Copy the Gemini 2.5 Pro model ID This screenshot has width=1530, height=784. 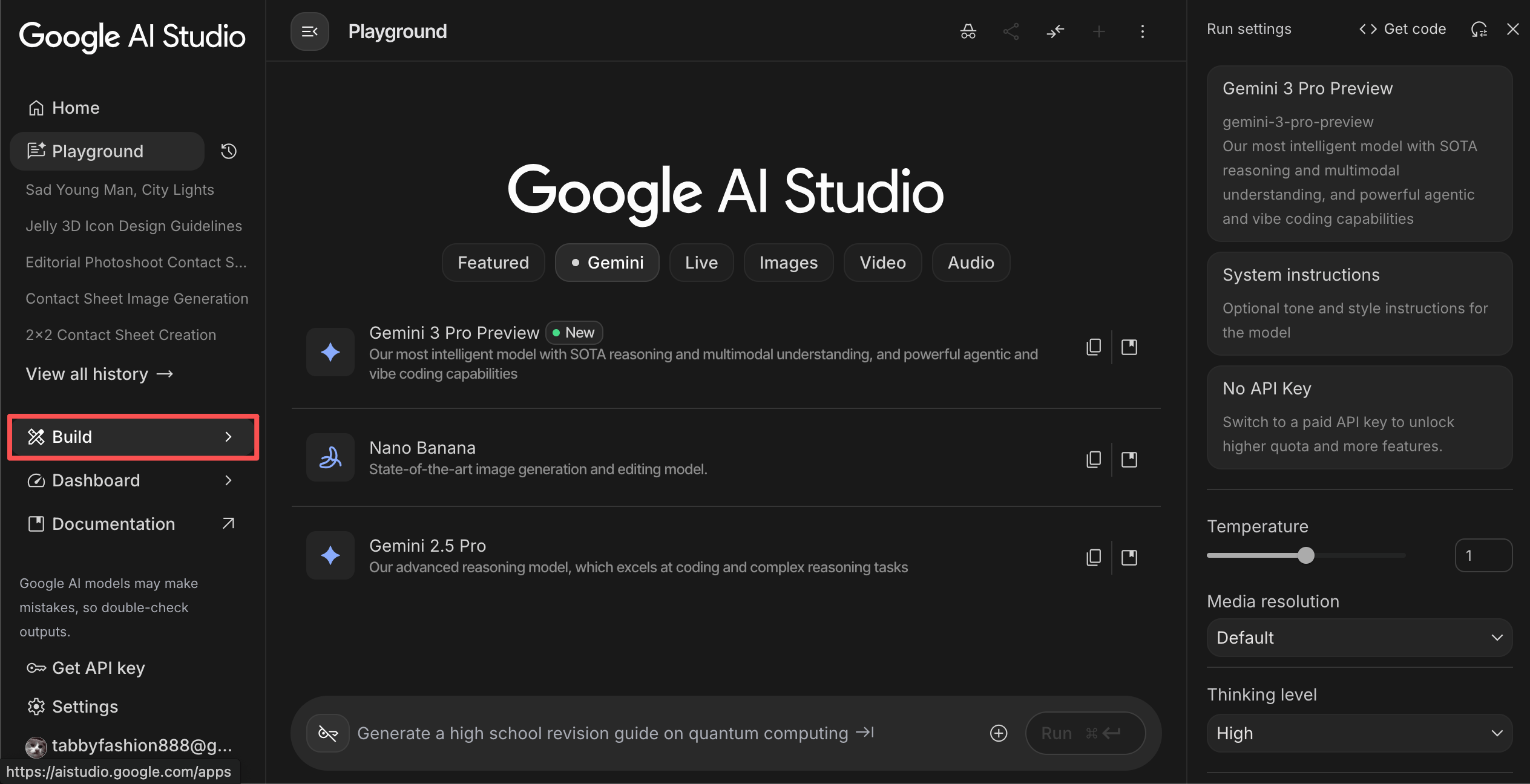pos(1093,557)
